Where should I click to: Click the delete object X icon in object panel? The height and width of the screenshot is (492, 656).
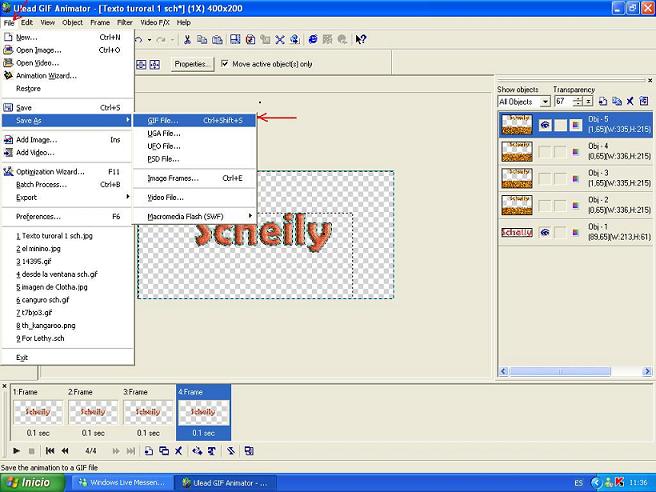(630, 101)
